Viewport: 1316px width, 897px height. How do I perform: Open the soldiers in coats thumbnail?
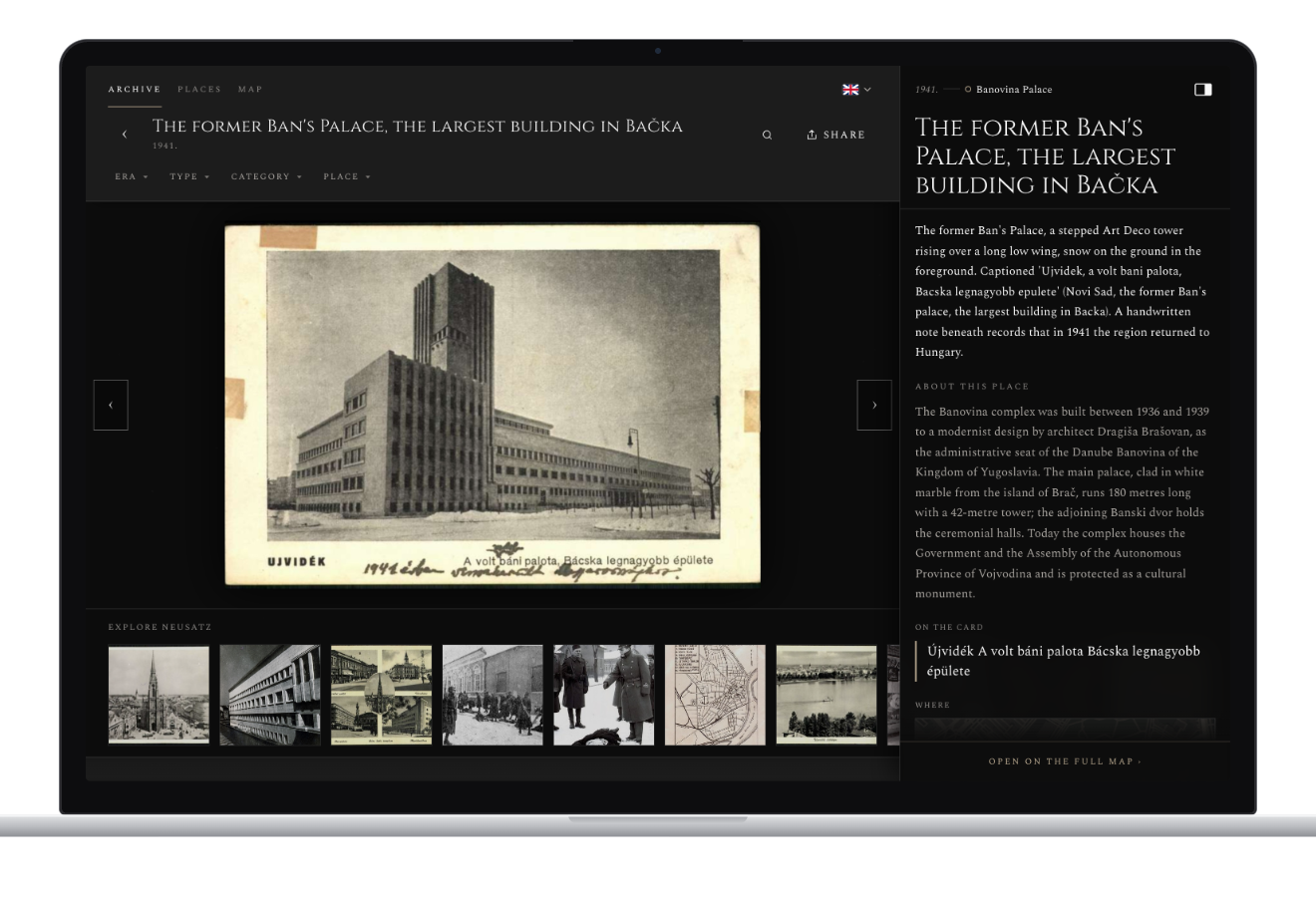(x=604, y=695)
